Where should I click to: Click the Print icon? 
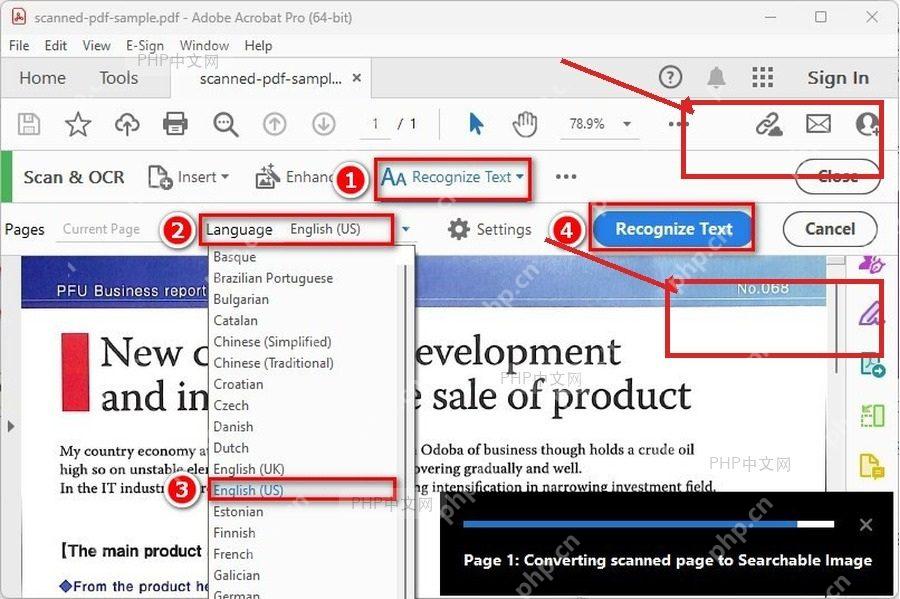pos(175,124)
